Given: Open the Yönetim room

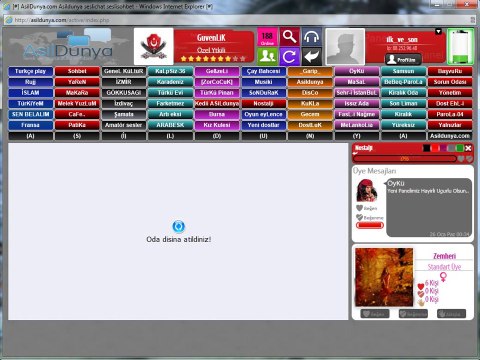Looking at the screenshot, I should click(x=450, y=93).
